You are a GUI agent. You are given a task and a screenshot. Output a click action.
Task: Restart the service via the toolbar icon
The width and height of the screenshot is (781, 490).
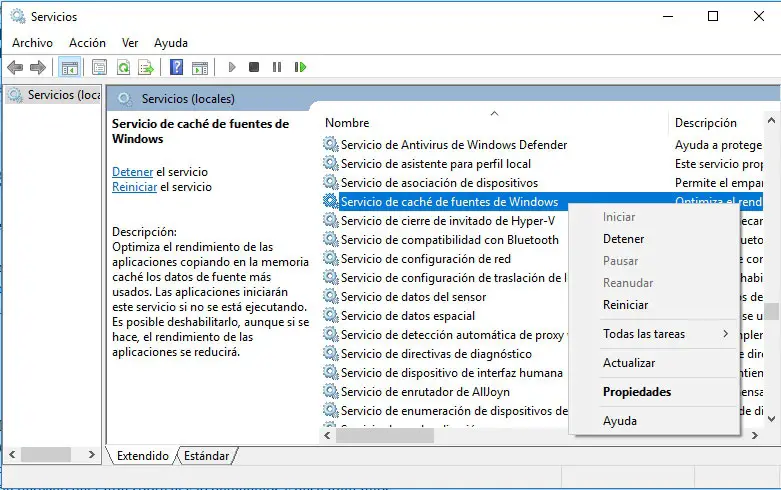pos(300,68)
